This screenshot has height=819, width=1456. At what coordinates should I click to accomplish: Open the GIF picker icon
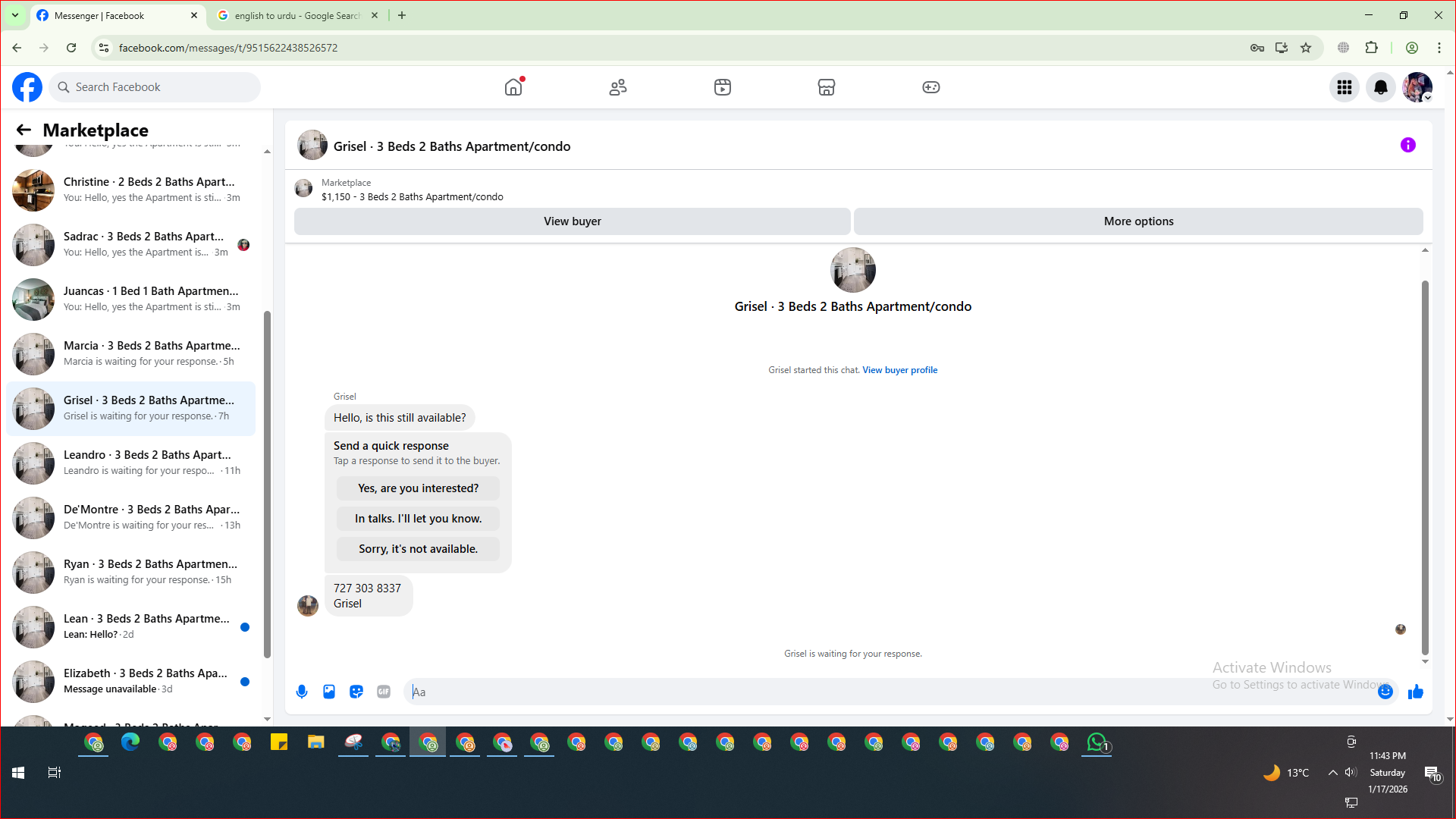click(384, 692)
